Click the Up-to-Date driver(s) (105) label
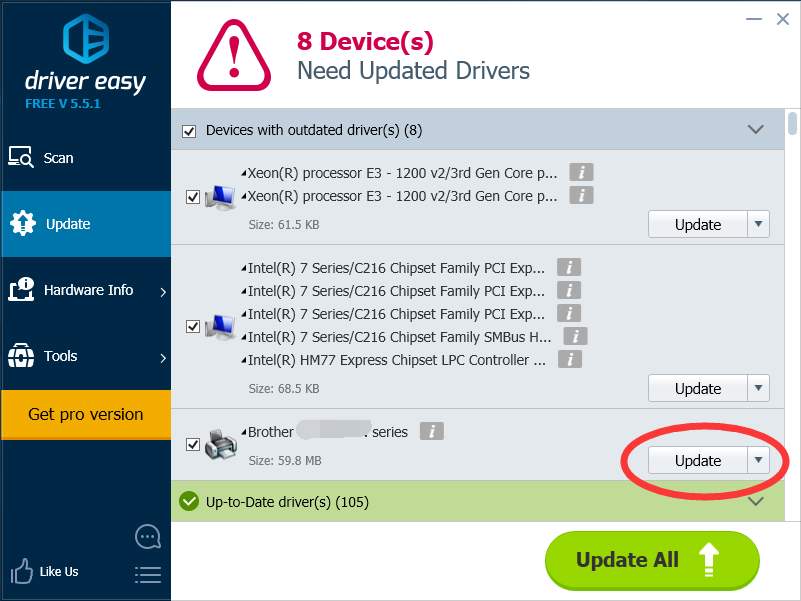This screenshot has width=801, height=601. point(287,502)
